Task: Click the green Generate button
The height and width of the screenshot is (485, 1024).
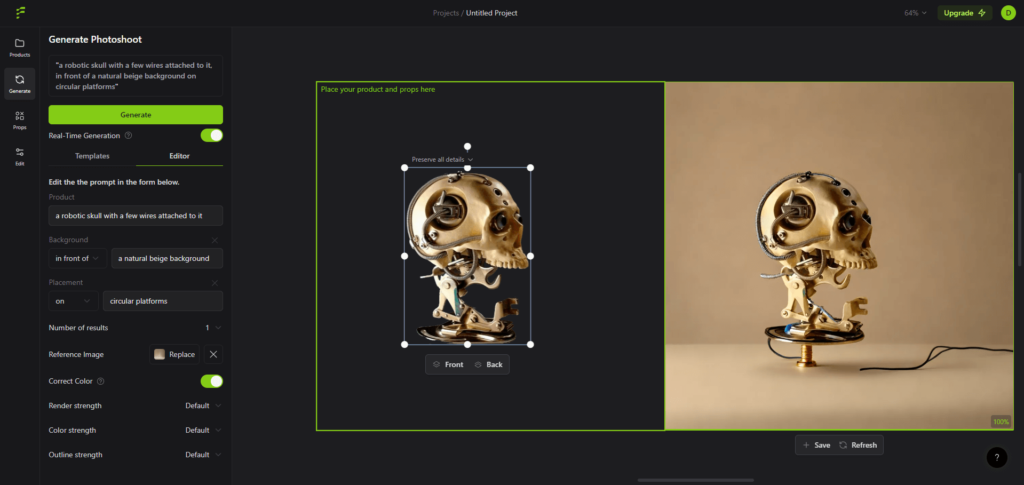Action: (x=136, y=115)
